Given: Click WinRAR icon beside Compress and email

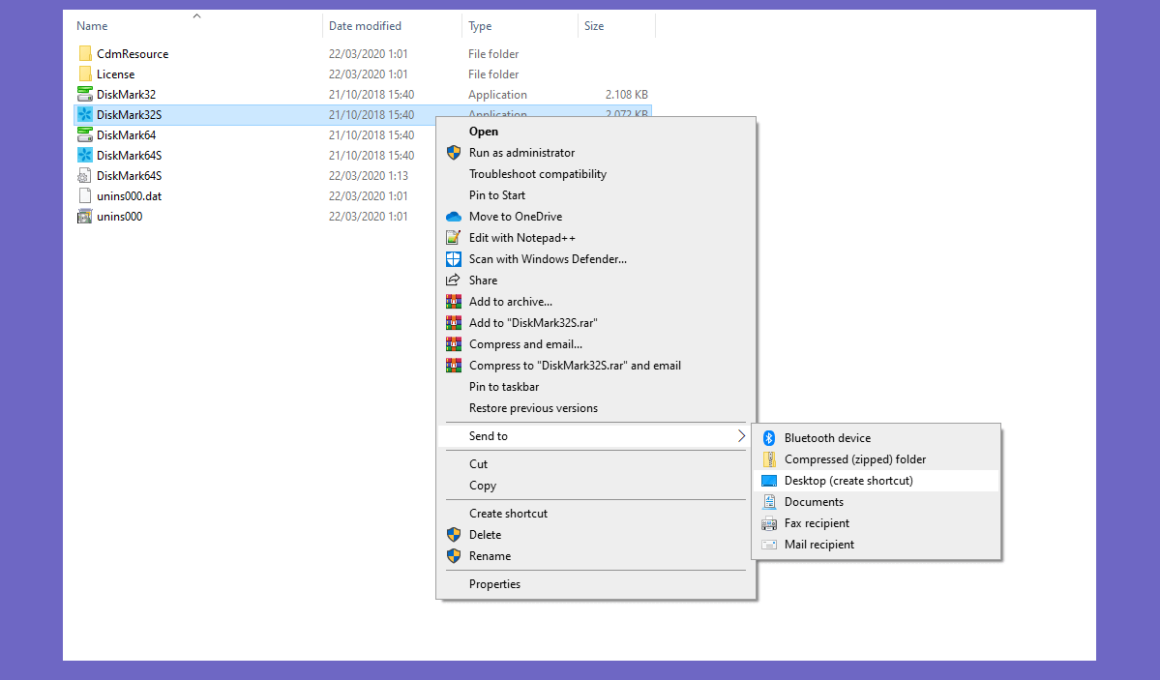Looking at the screenshot, I should pos(453,344).
